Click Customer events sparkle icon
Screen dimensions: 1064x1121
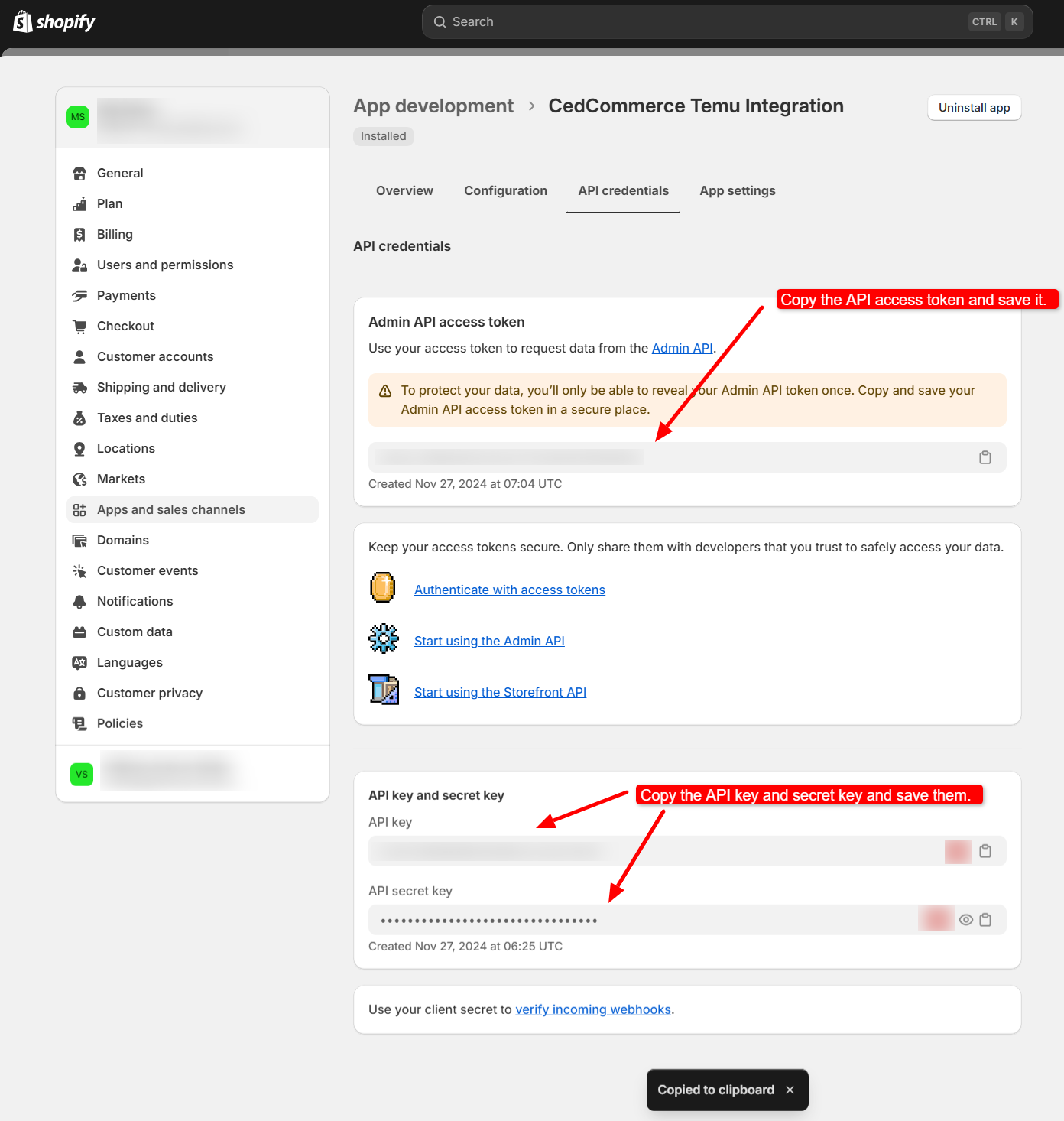(79, 571)
